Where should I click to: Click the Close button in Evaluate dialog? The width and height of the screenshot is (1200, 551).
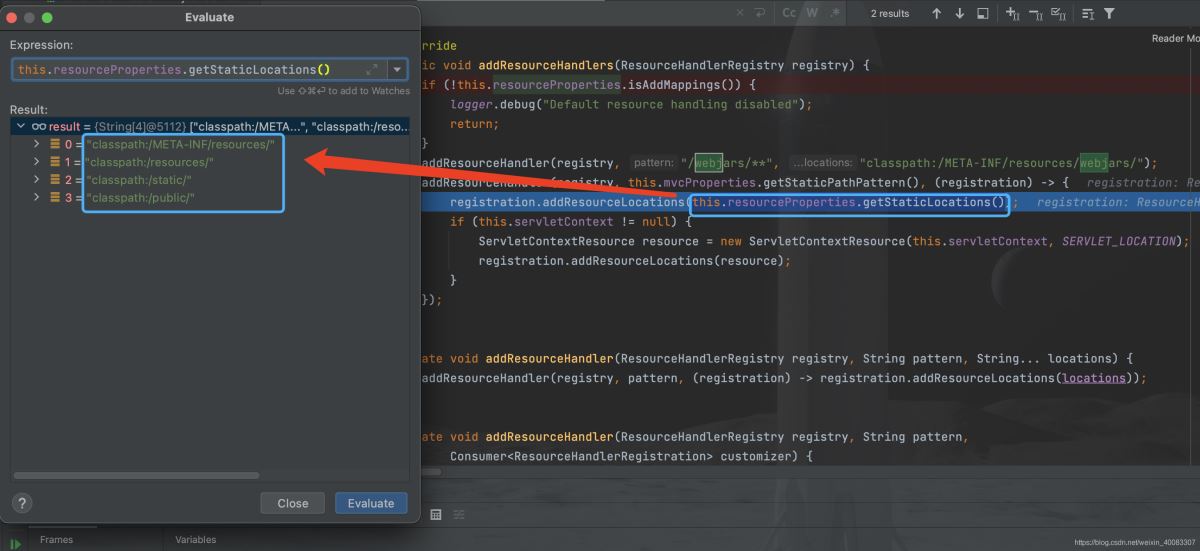pos(293,503)
